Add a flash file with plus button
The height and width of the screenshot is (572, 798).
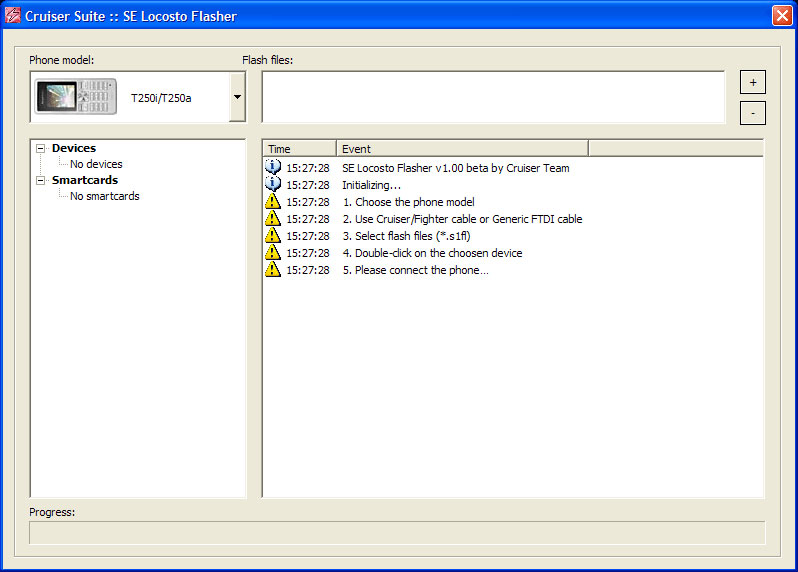pos(753,82)
